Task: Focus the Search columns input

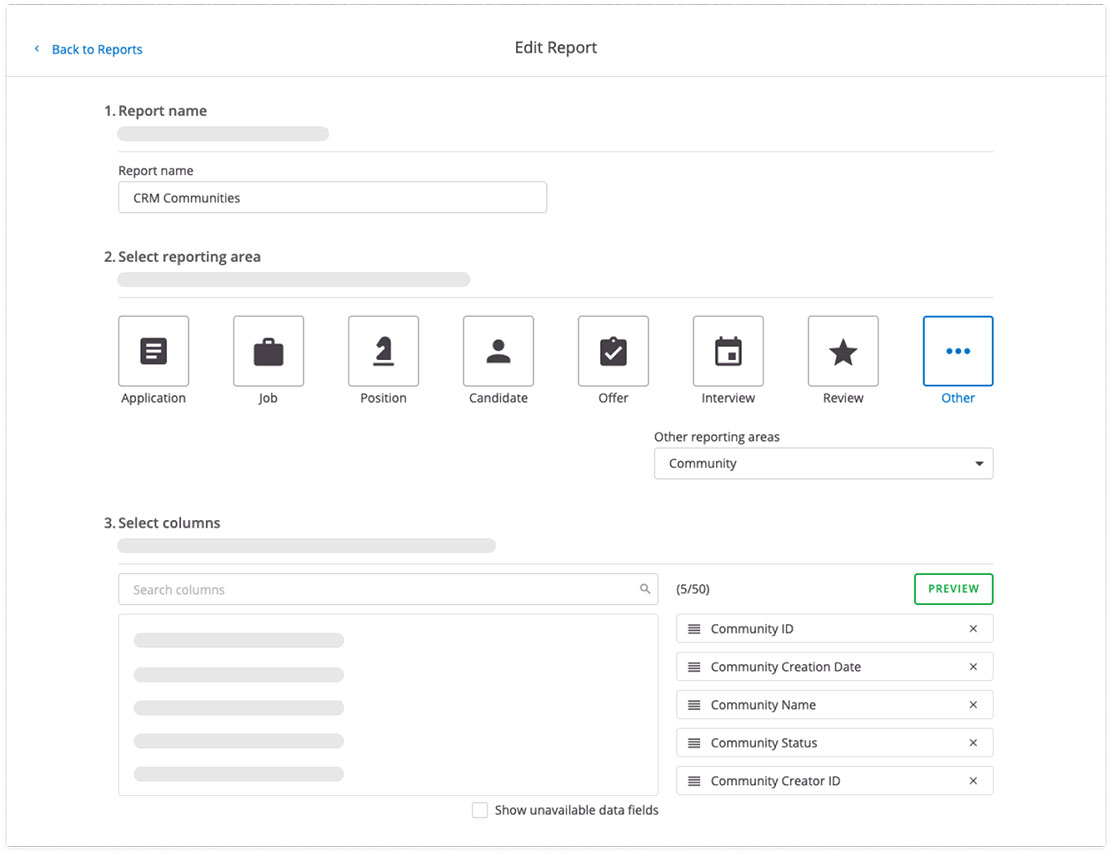Action: (x=380, y=590)
